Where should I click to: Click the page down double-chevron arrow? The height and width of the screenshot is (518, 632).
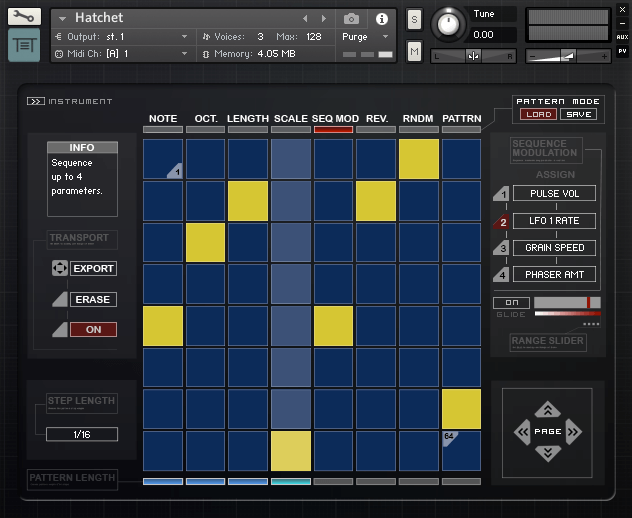click(x=547, y=454)
